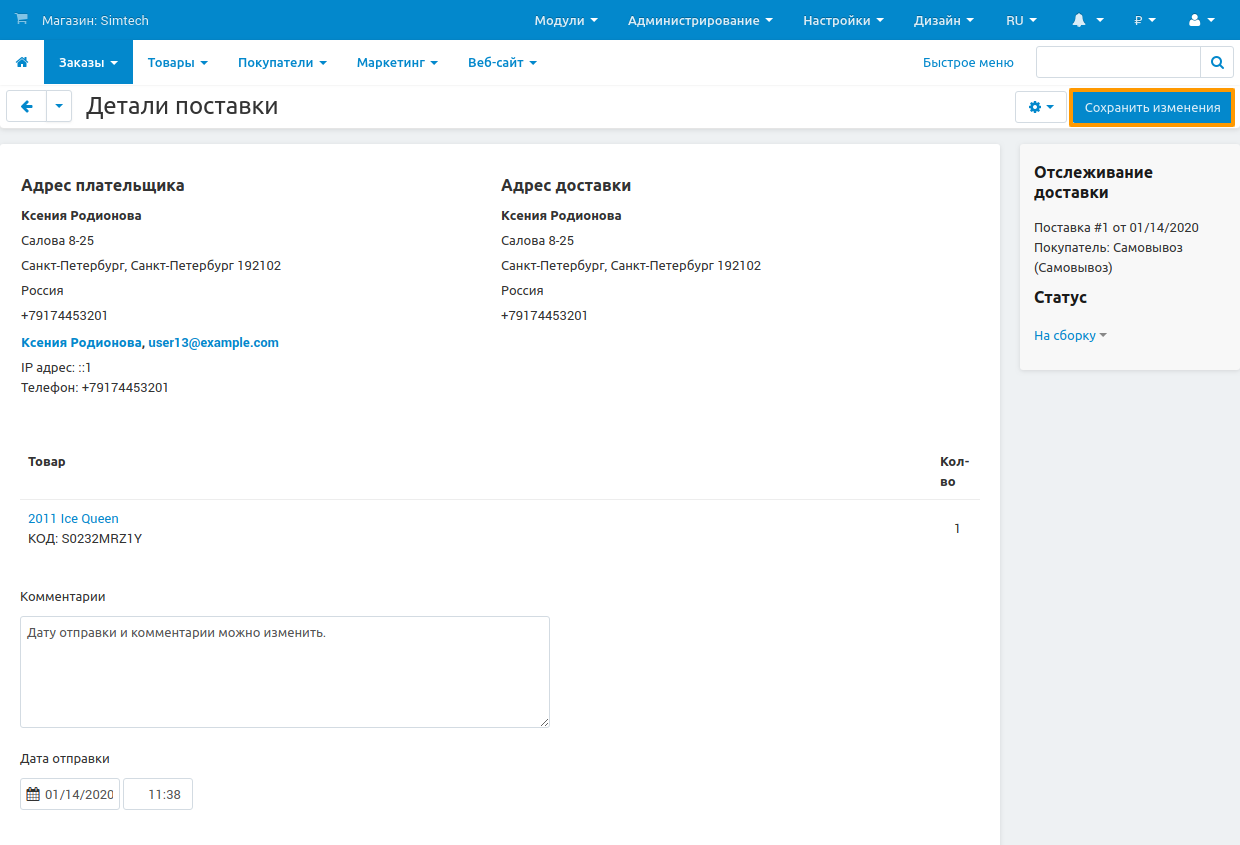The image size is (1240, 845).
Task: Go back using the left arrow button
Action: [x=27, y=106]
